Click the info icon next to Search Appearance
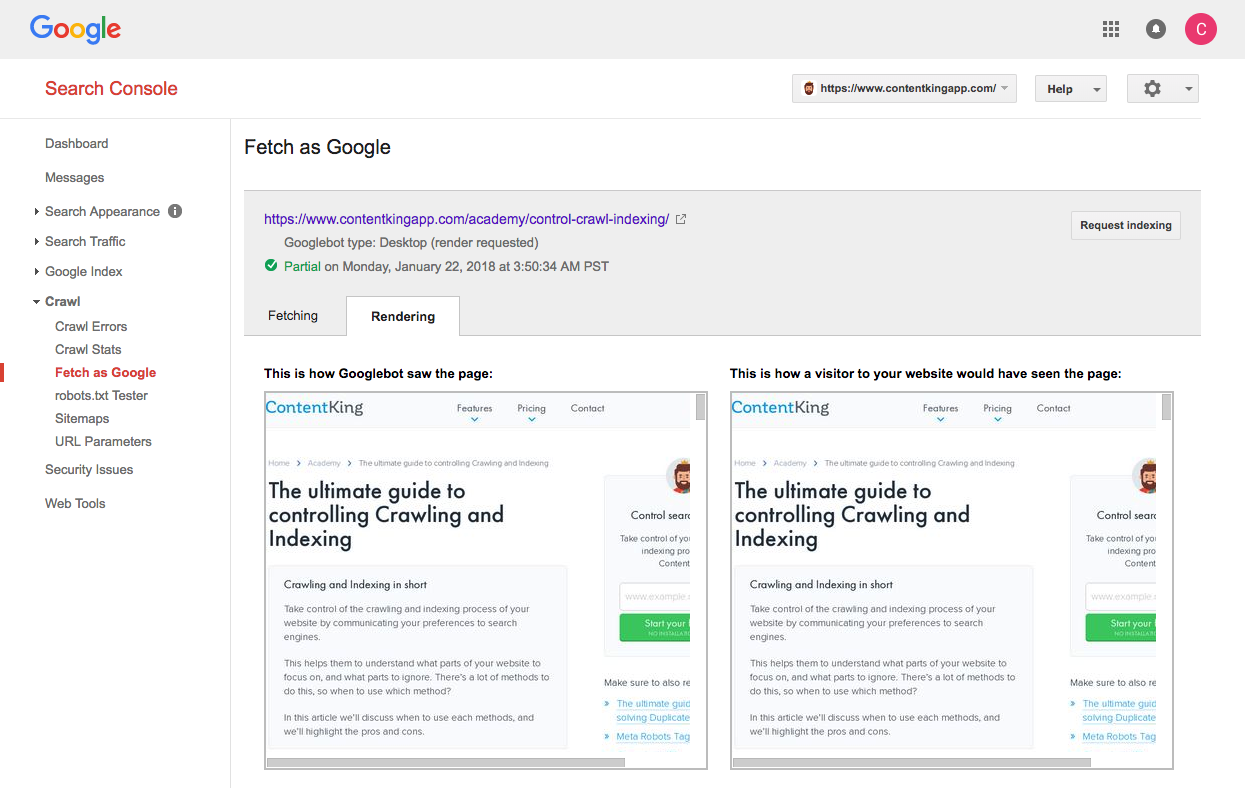 point(175,211)
